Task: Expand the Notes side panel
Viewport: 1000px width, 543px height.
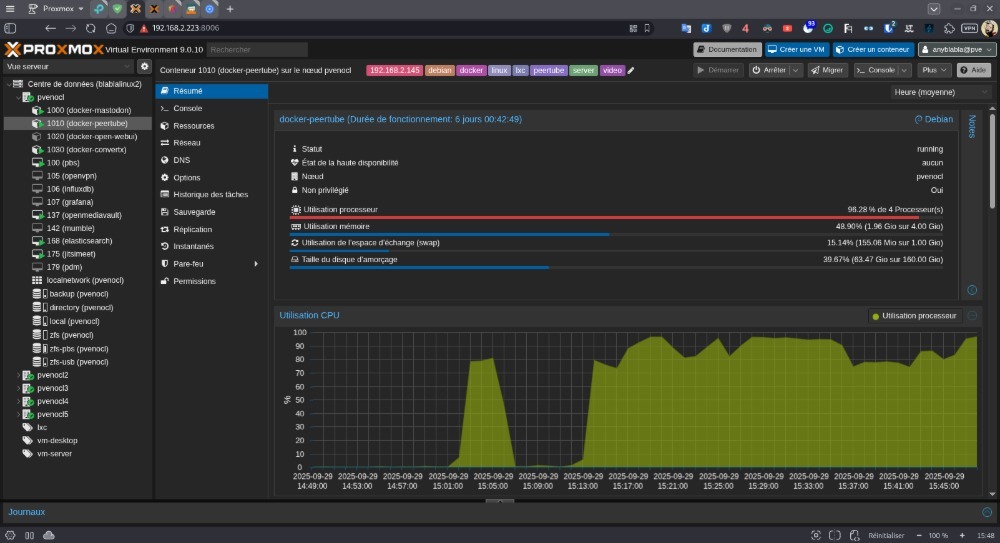Action: coord(971,290)
